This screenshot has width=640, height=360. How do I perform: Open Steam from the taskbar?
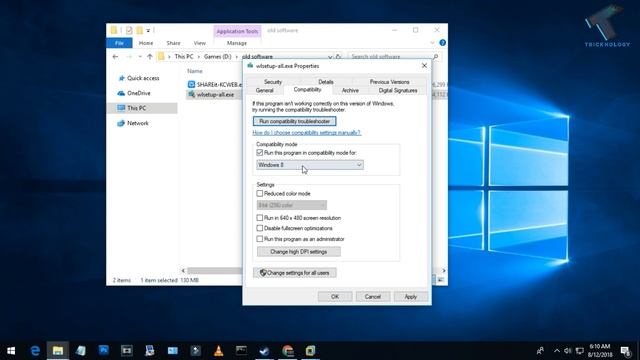(264, 351)
